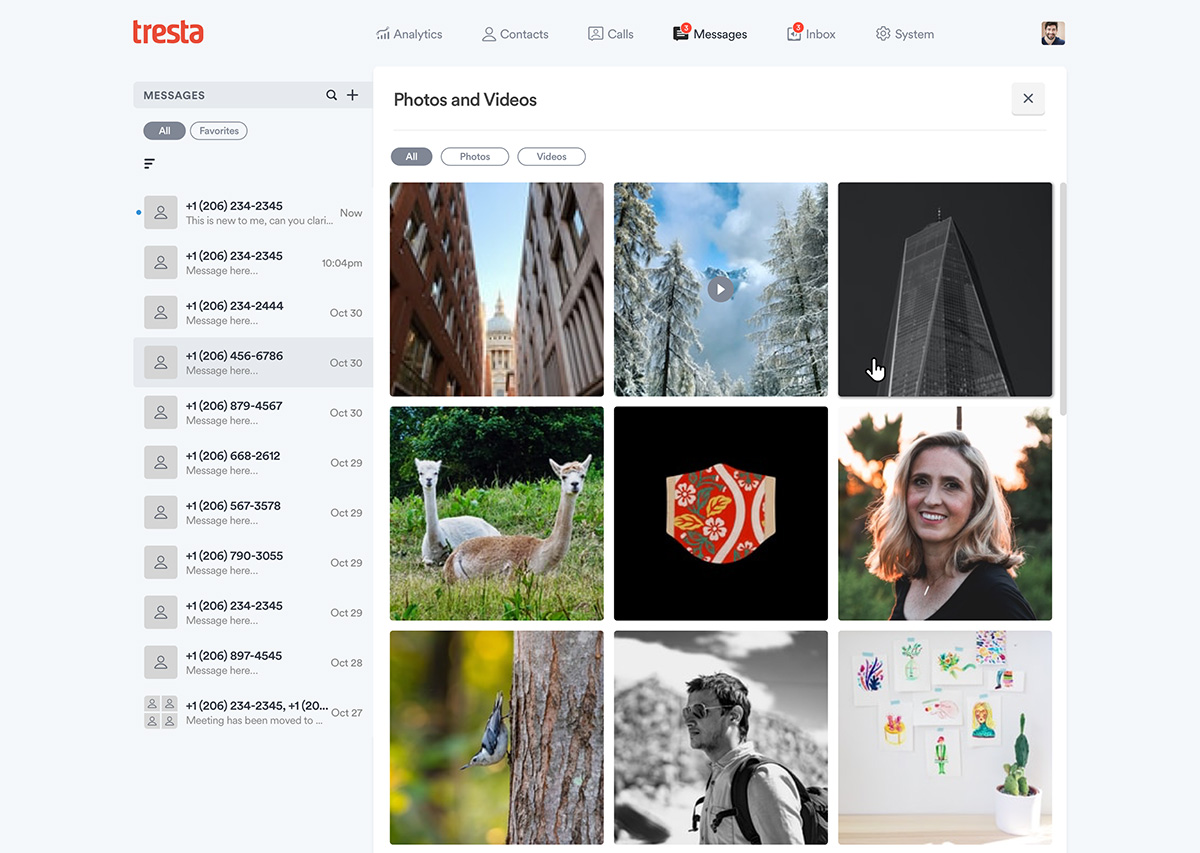Click the media gallery vertical scrollbar
This screenshot has width=1200, height=853.
tap(1063, 298)
